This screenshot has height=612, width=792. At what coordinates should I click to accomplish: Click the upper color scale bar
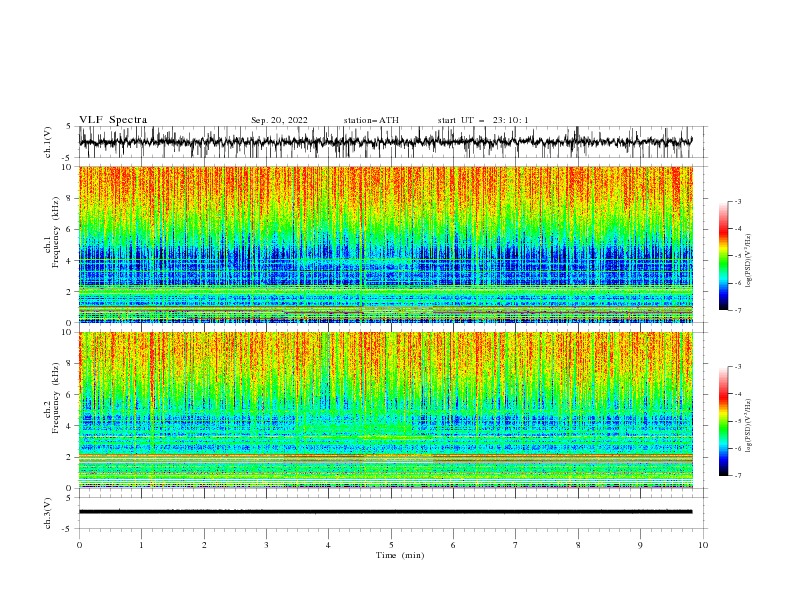point(723,256)
